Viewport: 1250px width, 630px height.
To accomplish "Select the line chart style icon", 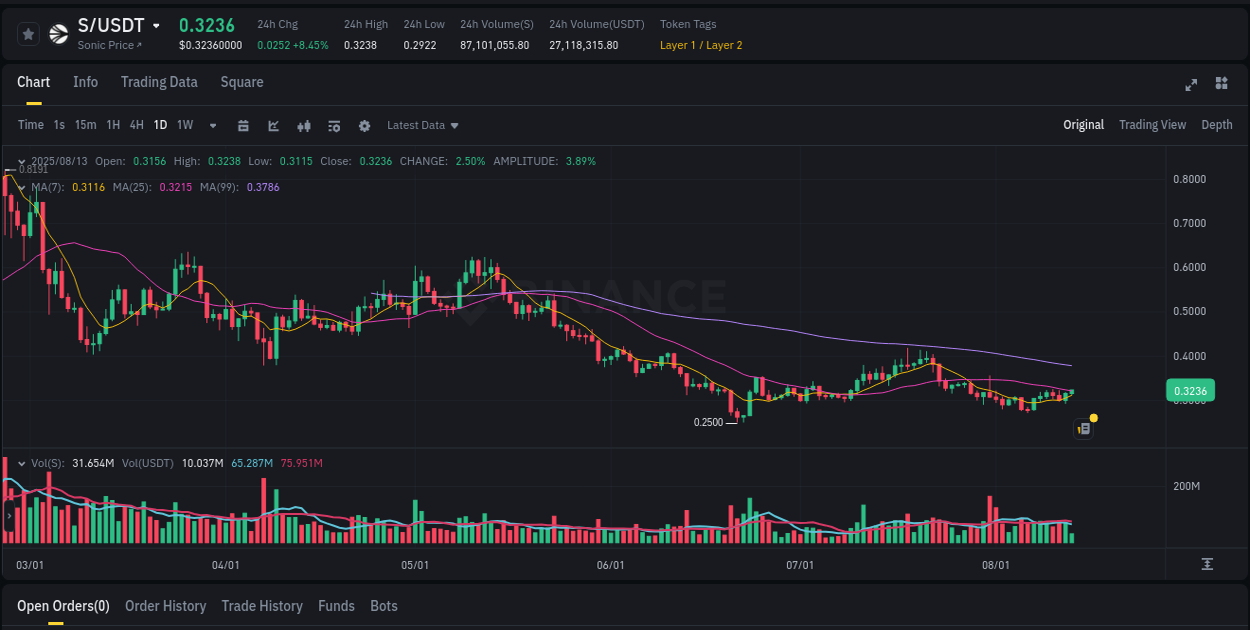I will (273, 125).
